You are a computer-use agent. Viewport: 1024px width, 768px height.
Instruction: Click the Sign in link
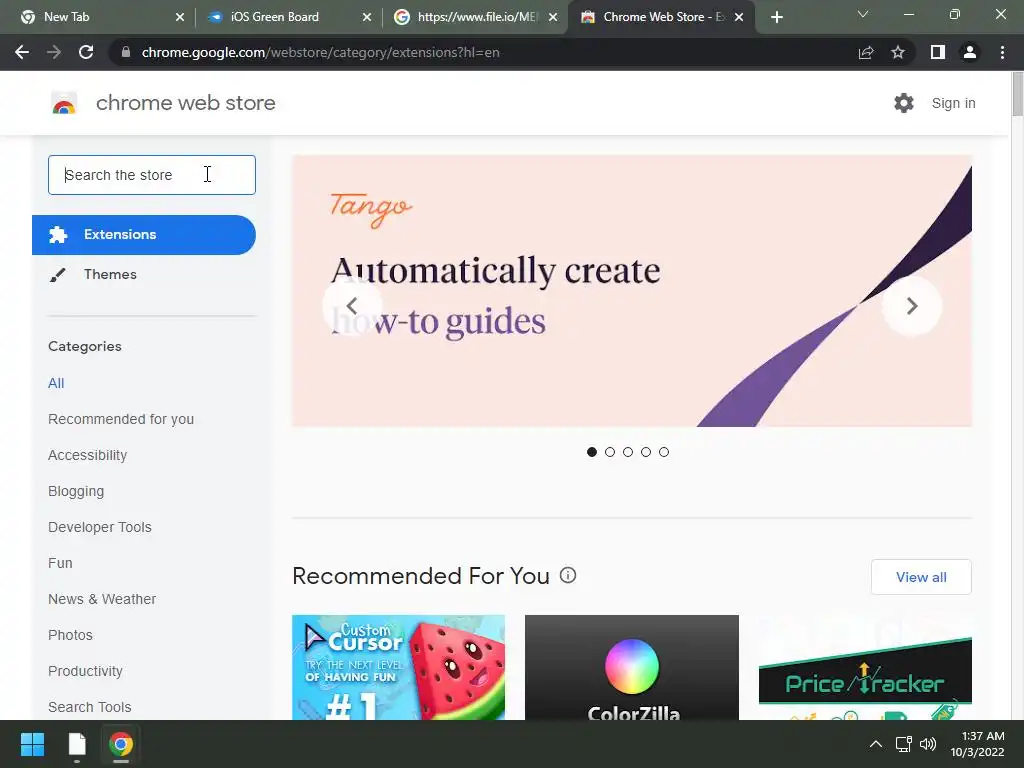(x=953, y=103)
